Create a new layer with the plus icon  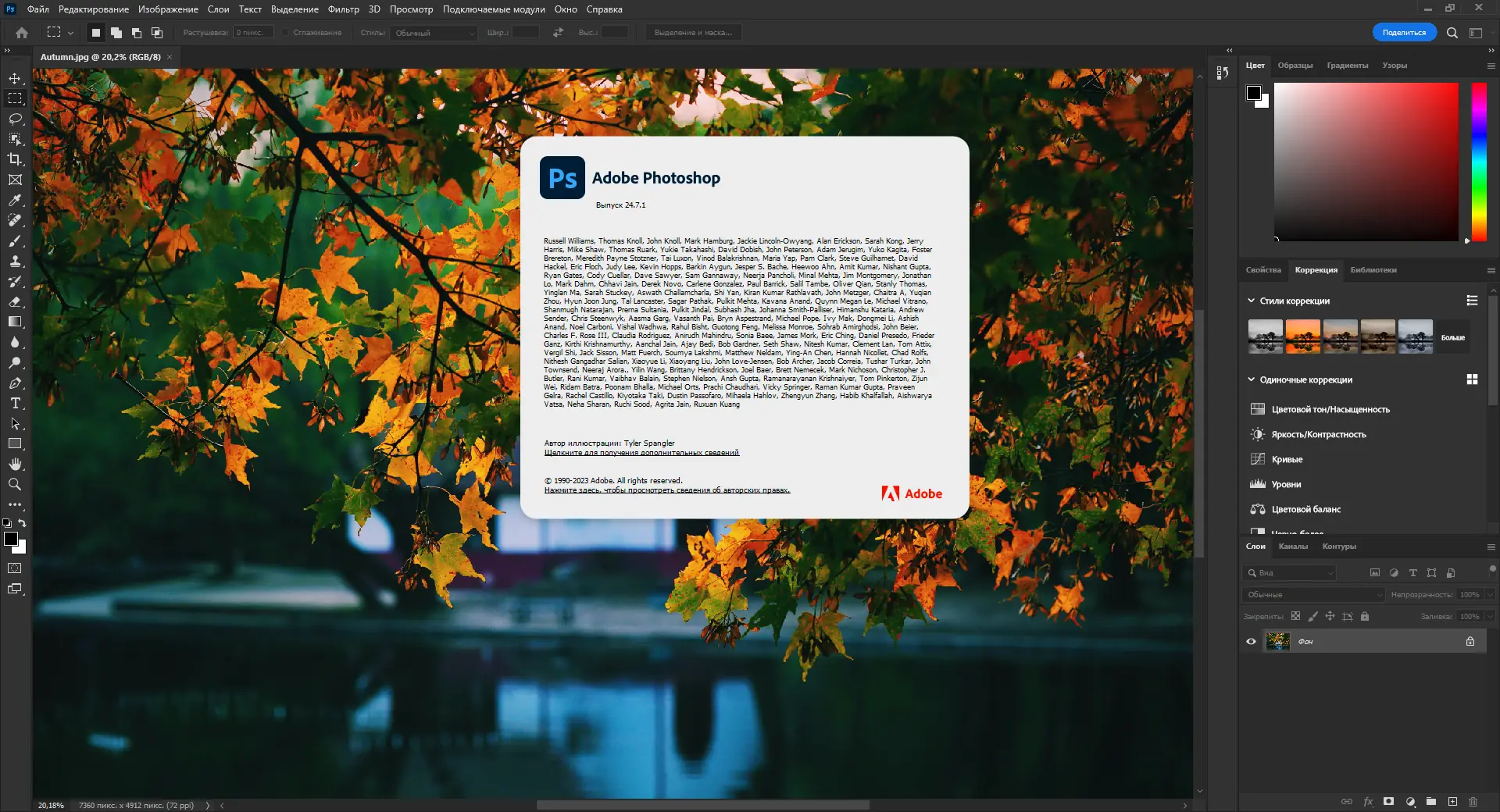click(x=1452, y=802)
